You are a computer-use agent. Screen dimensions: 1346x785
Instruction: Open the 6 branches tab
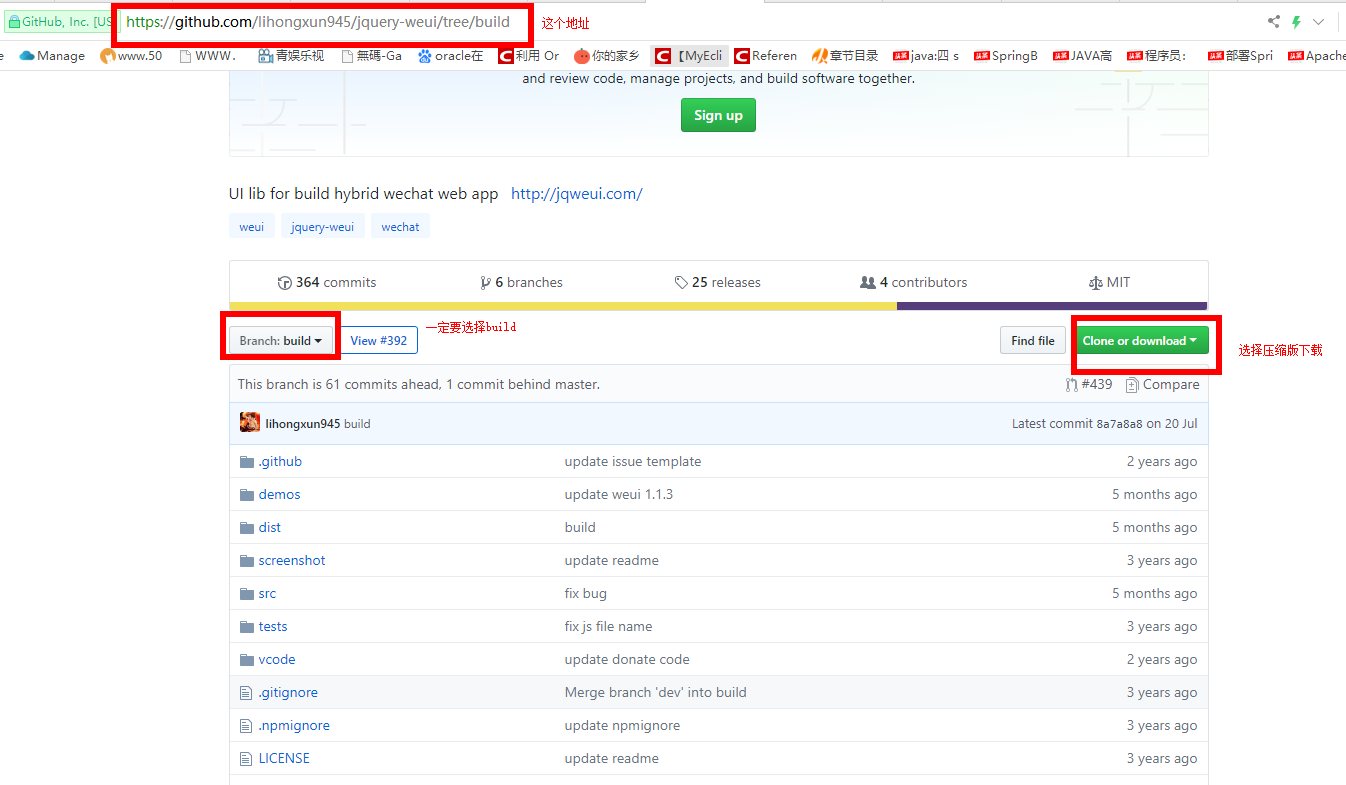(x=521, y=283)
